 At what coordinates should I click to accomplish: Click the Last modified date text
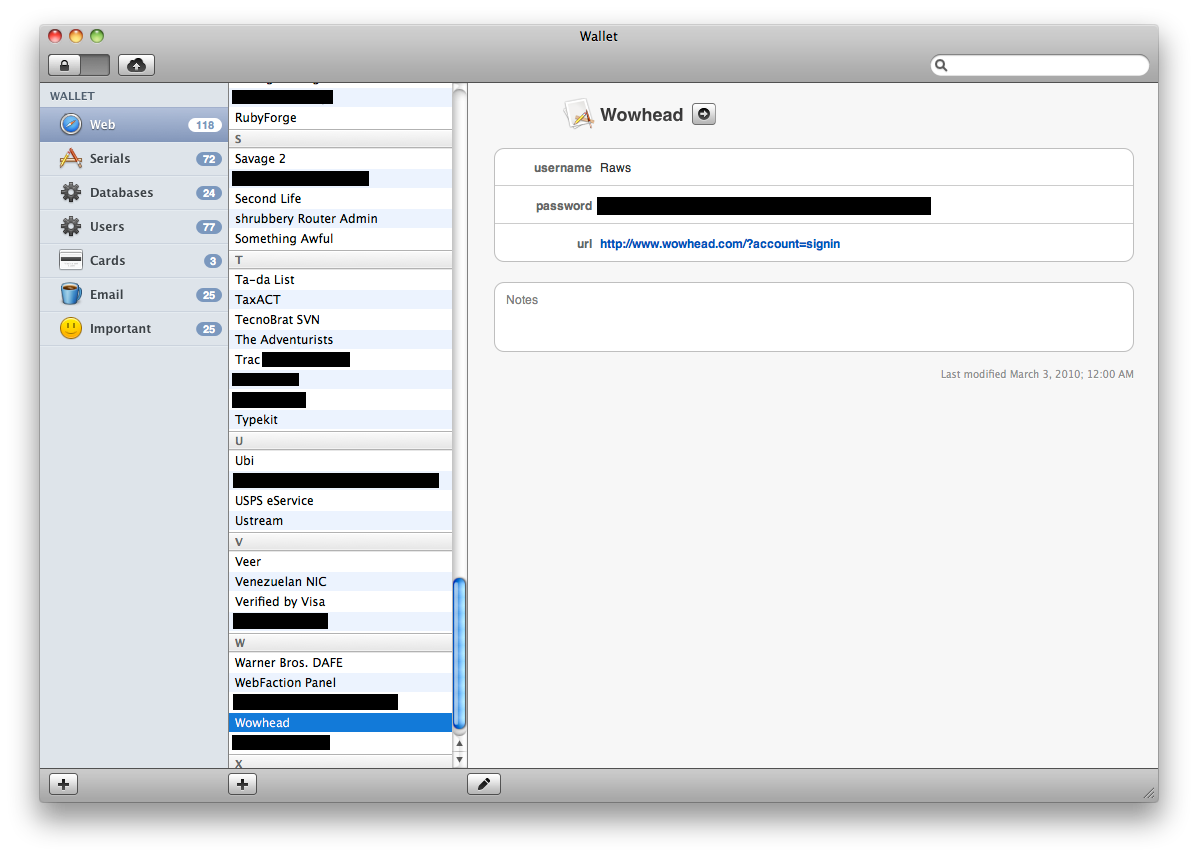1037,374
